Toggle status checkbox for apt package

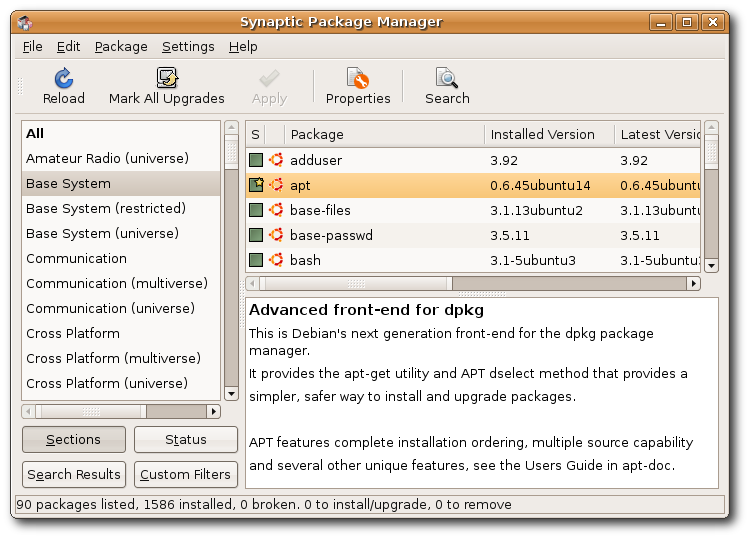(256, 185)
